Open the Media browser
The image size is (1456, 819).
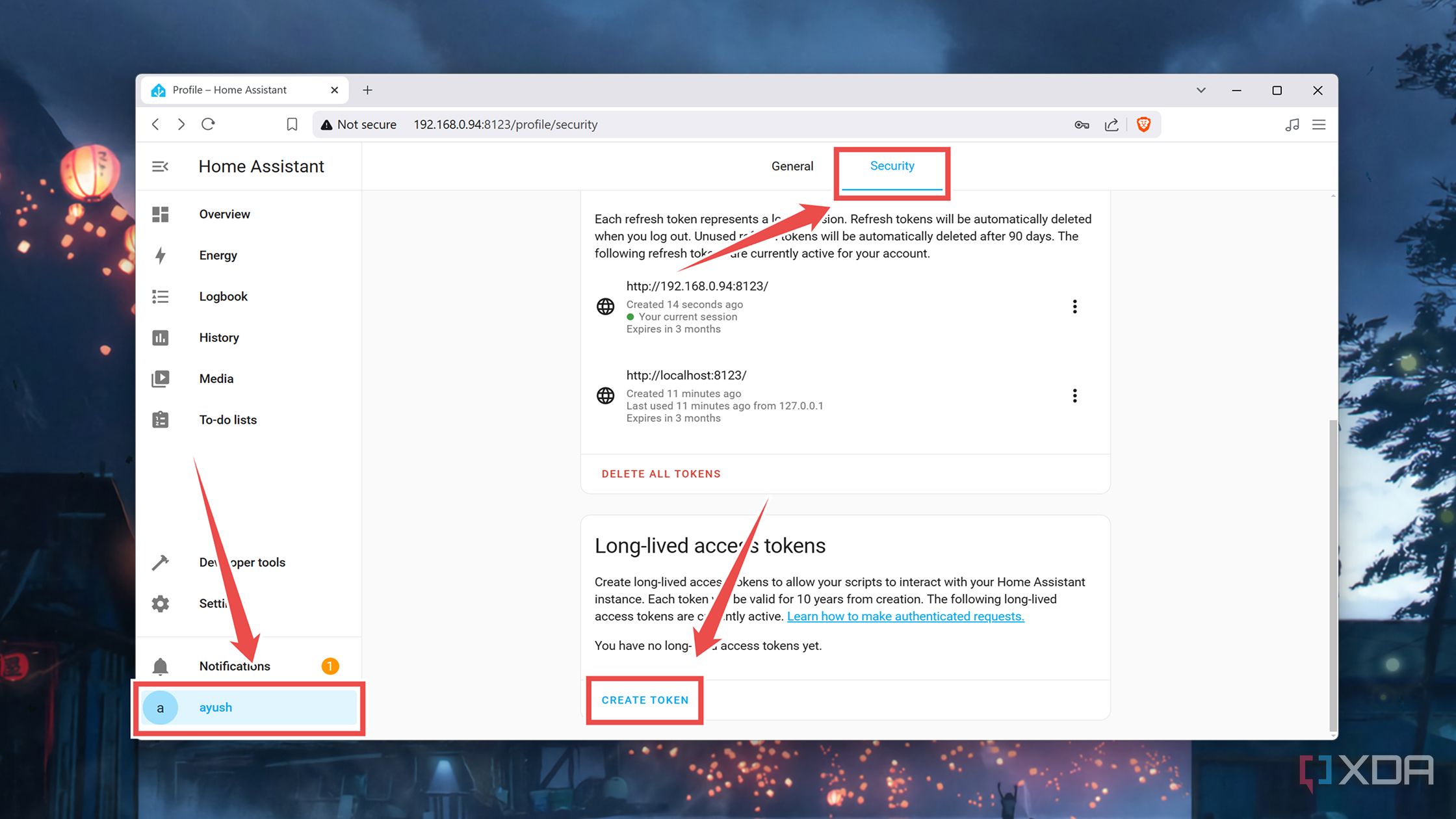[x=216, y=378]
